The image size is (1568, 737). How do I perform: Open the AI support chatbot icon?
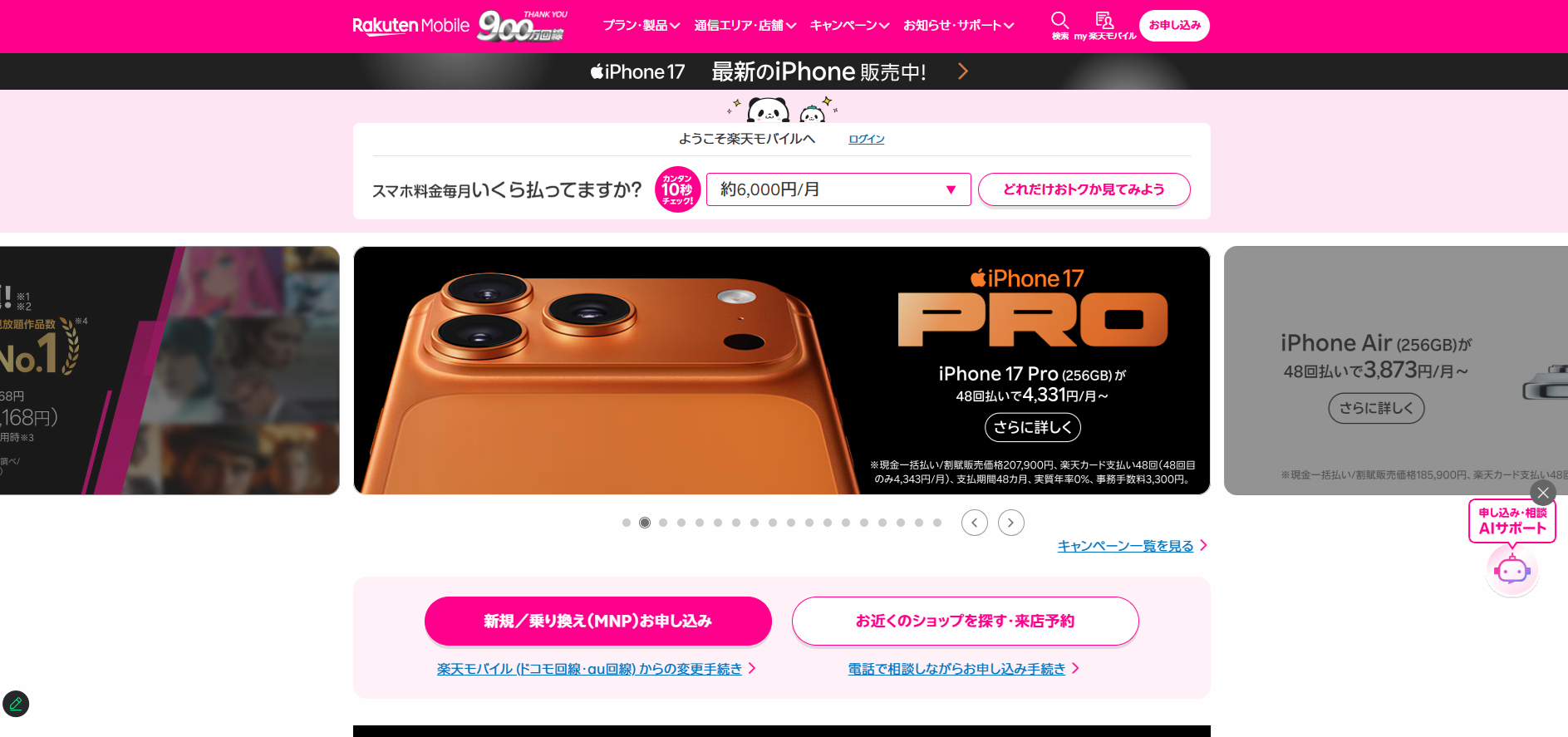pyautogui.click(x=1512, y=570)
